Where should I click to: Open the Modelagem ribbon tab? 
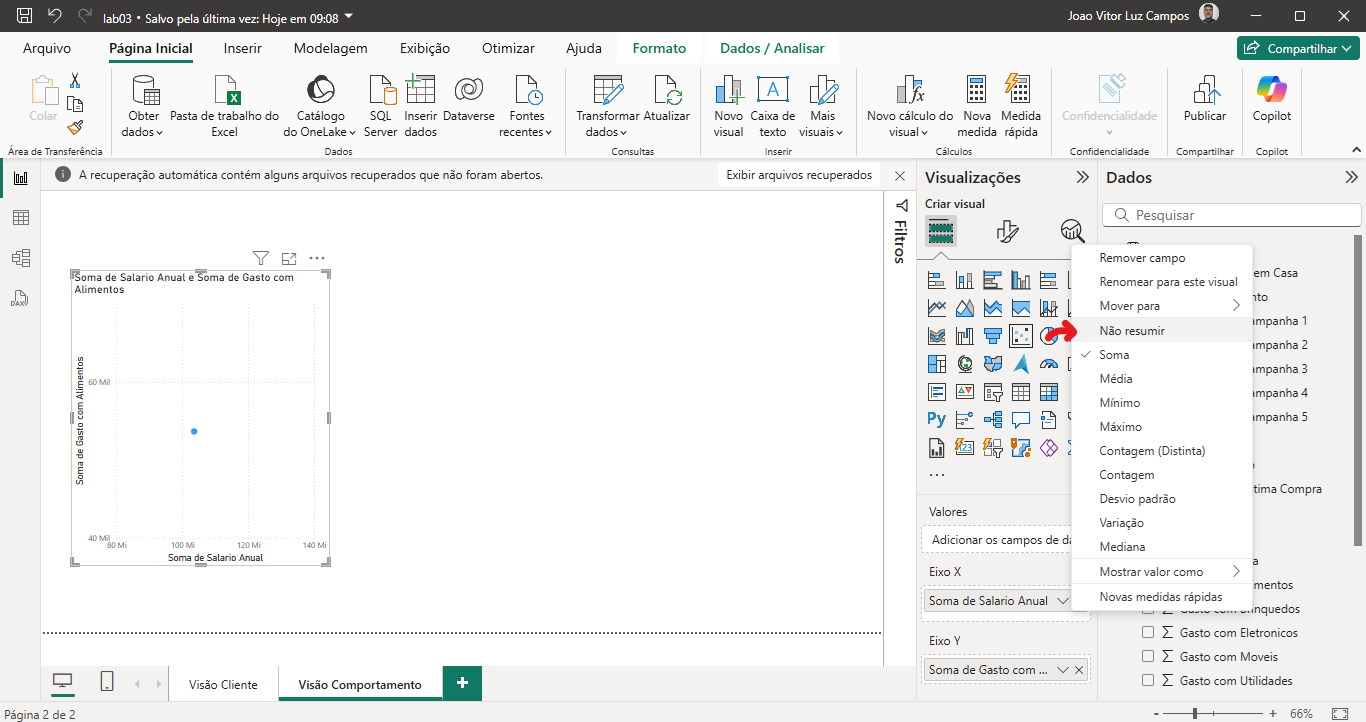click(330, 48)
